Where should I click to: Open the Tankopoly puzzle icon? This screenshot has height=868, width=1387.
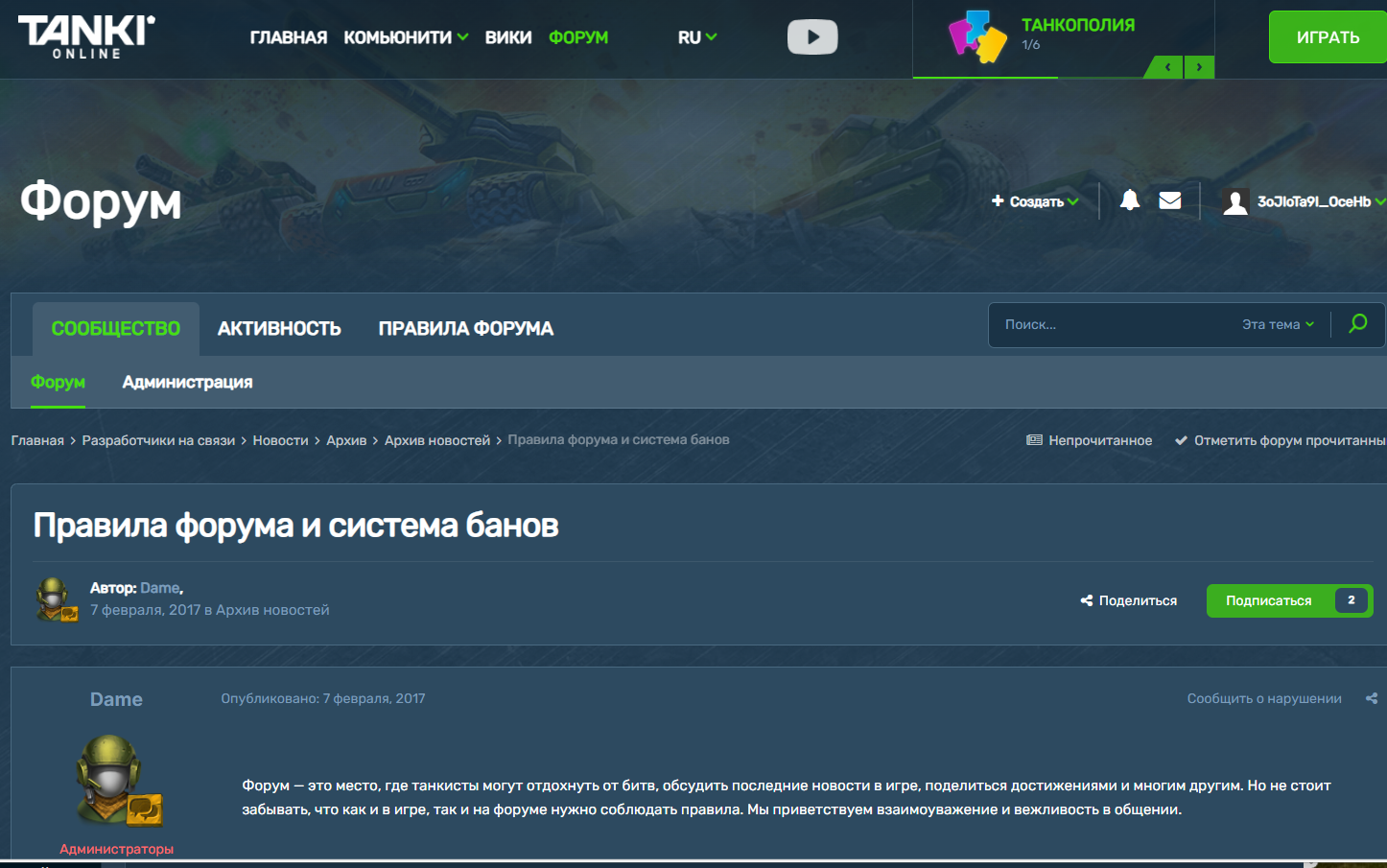[x=977, y=36]
